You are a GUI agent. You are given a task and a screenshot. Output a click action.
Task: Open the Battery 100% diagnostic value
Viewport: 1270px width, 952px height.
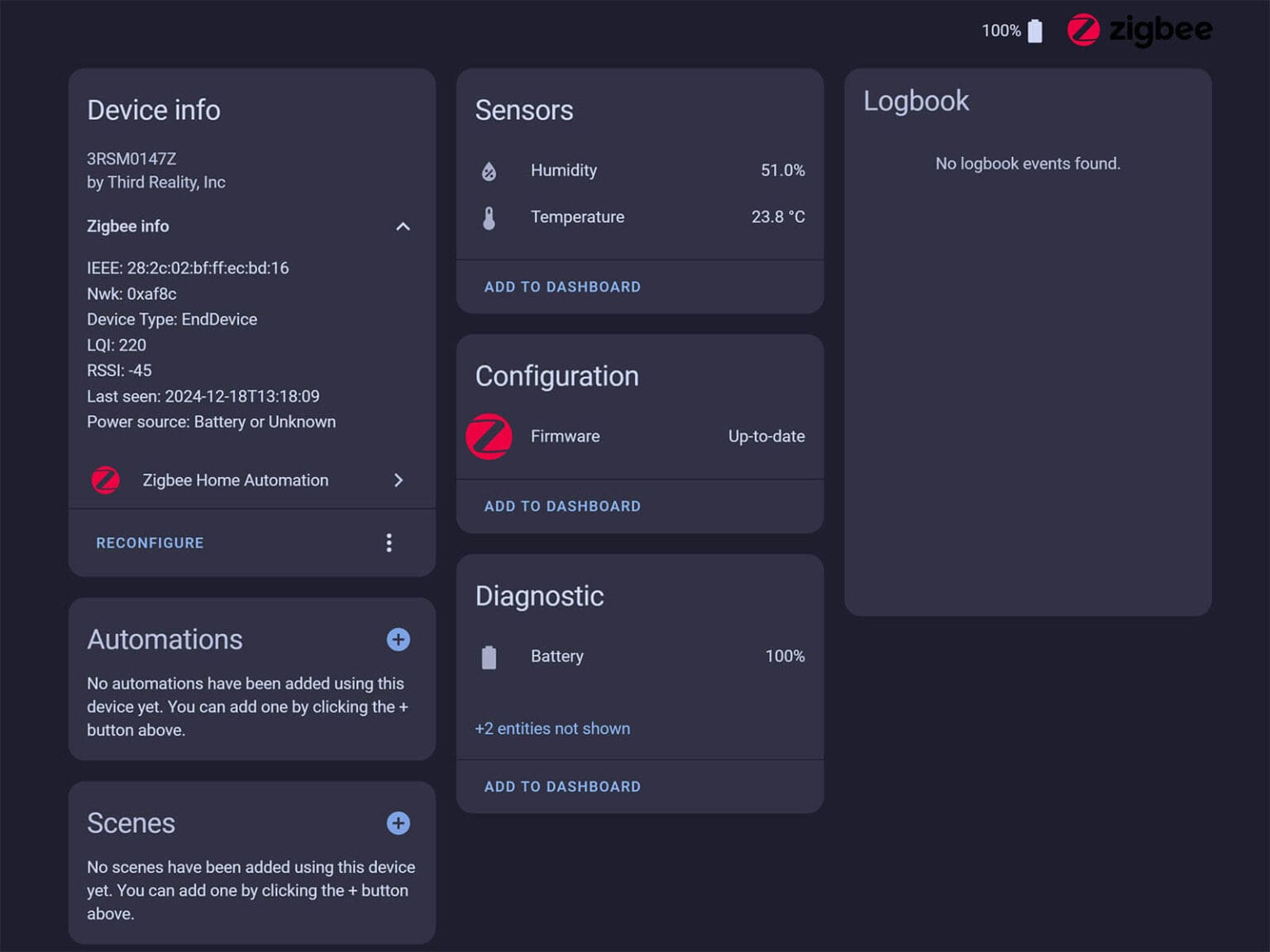coord(784,656)
